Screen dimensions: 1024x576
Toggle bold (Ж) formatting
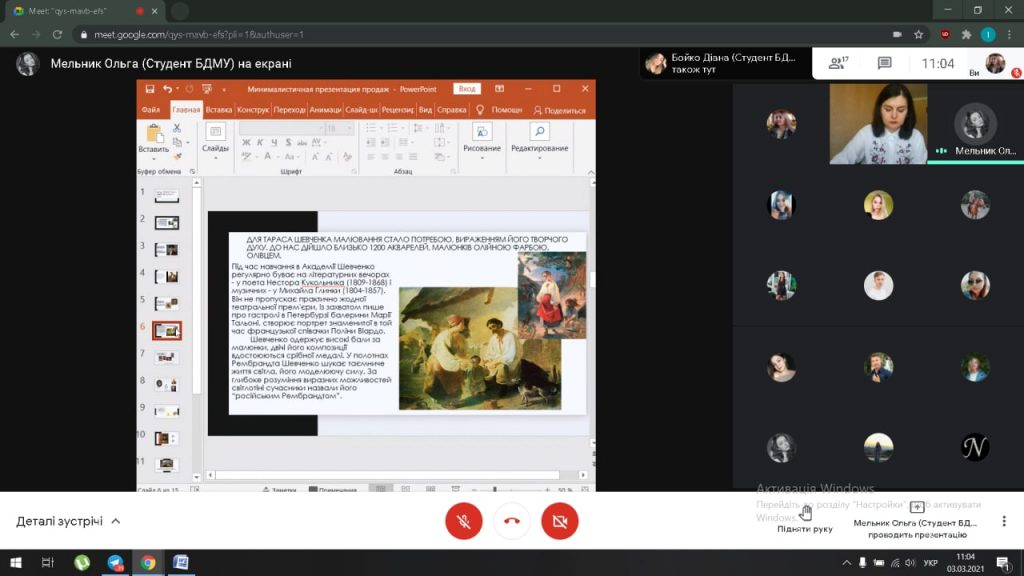tap(246, 142)
